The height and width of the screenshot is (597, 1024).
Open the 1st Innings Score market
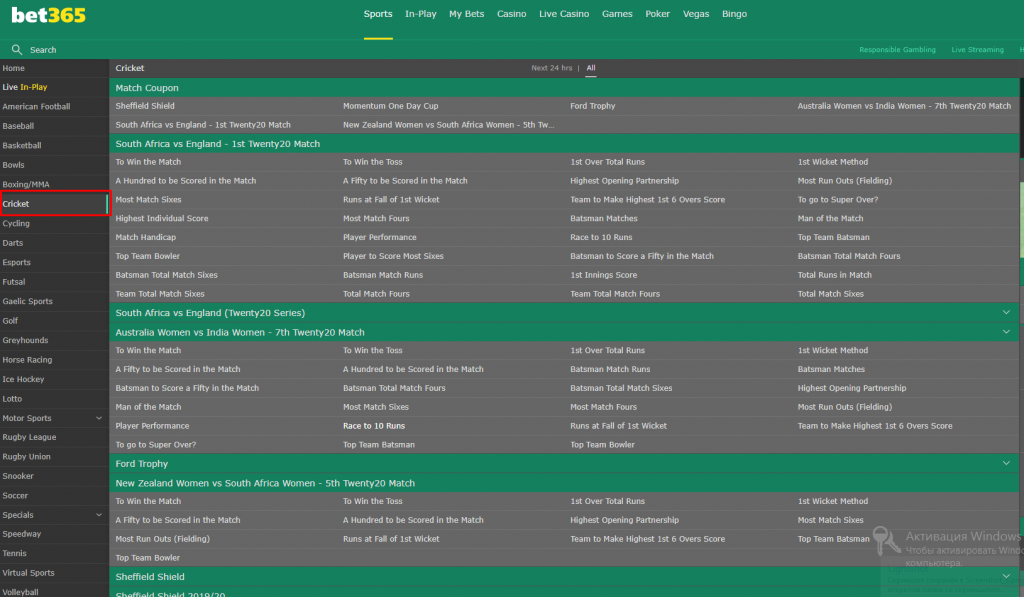[603, 276]
